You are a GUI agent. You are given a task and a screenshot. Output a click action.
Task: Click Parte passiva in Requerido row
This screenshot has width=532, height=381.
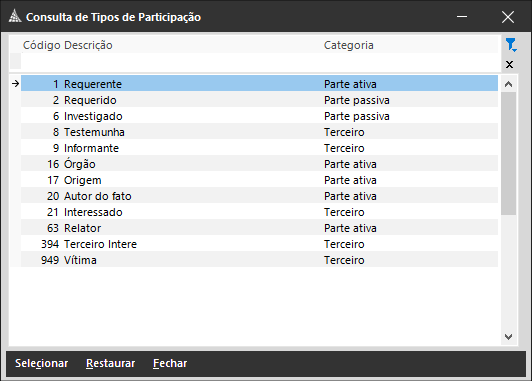tap(357, 100)
